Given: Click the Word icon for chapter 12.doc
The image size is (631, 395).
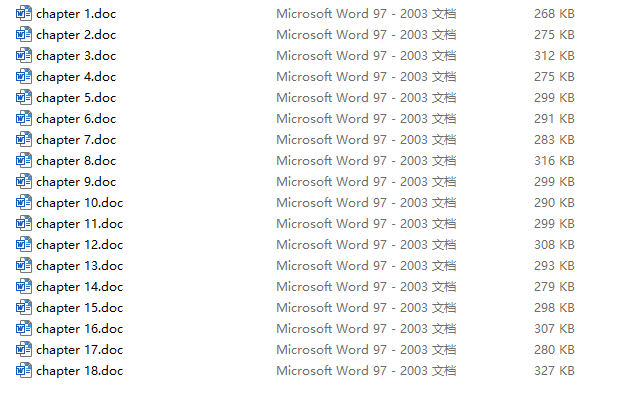Looking at the screenshot, I should coord(24,245).
